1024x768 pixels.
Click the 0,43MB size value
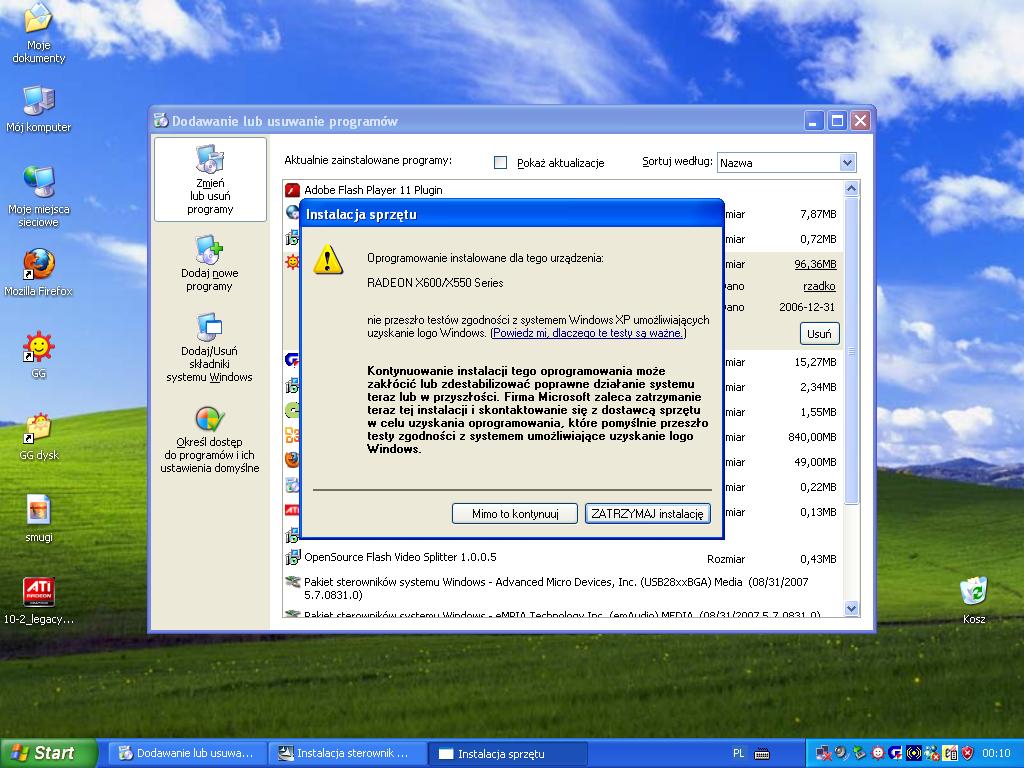(x=818, y=559)
